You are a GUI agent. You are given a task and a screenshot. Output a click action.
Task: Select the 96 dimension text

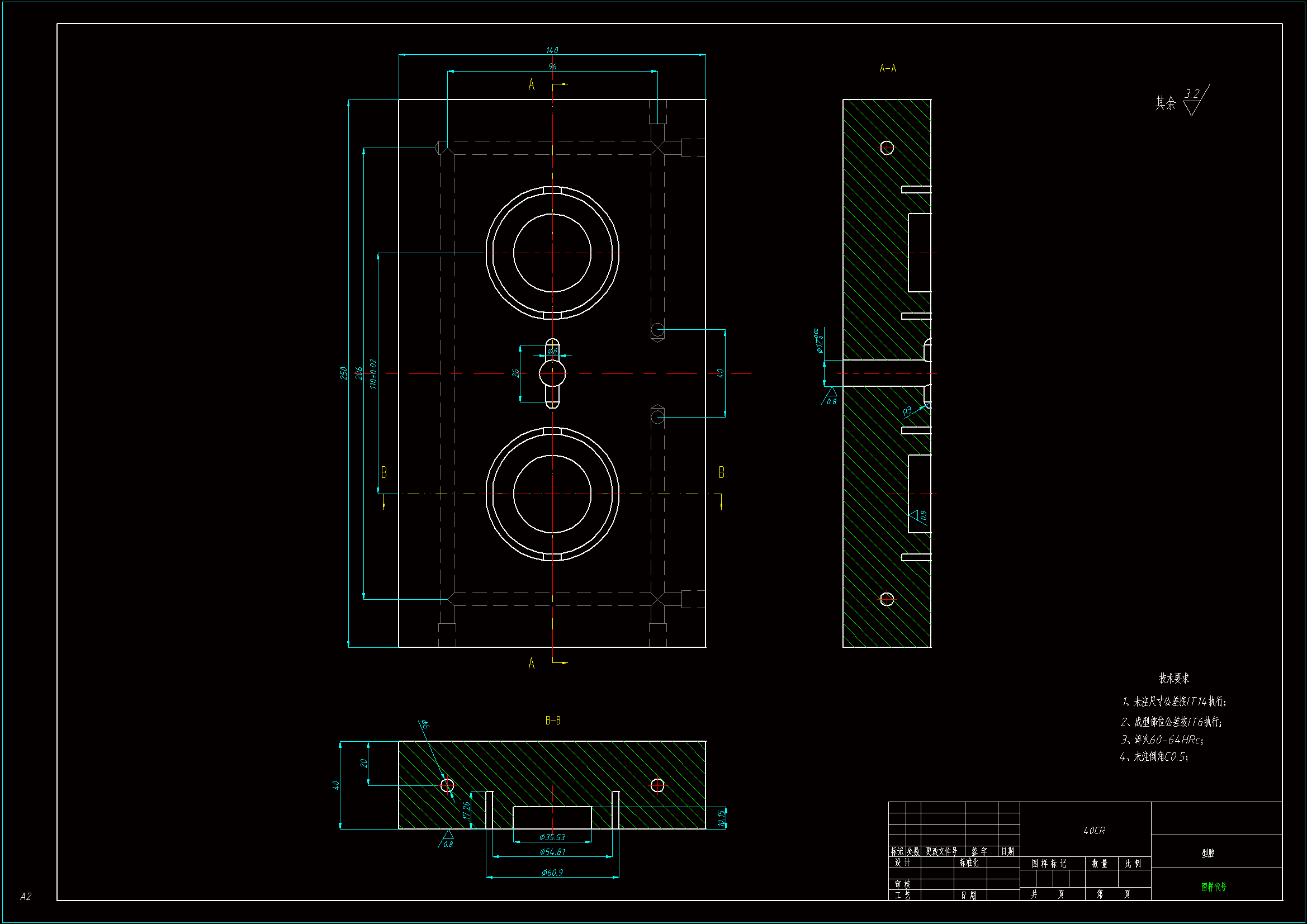[x=552, y=67]
